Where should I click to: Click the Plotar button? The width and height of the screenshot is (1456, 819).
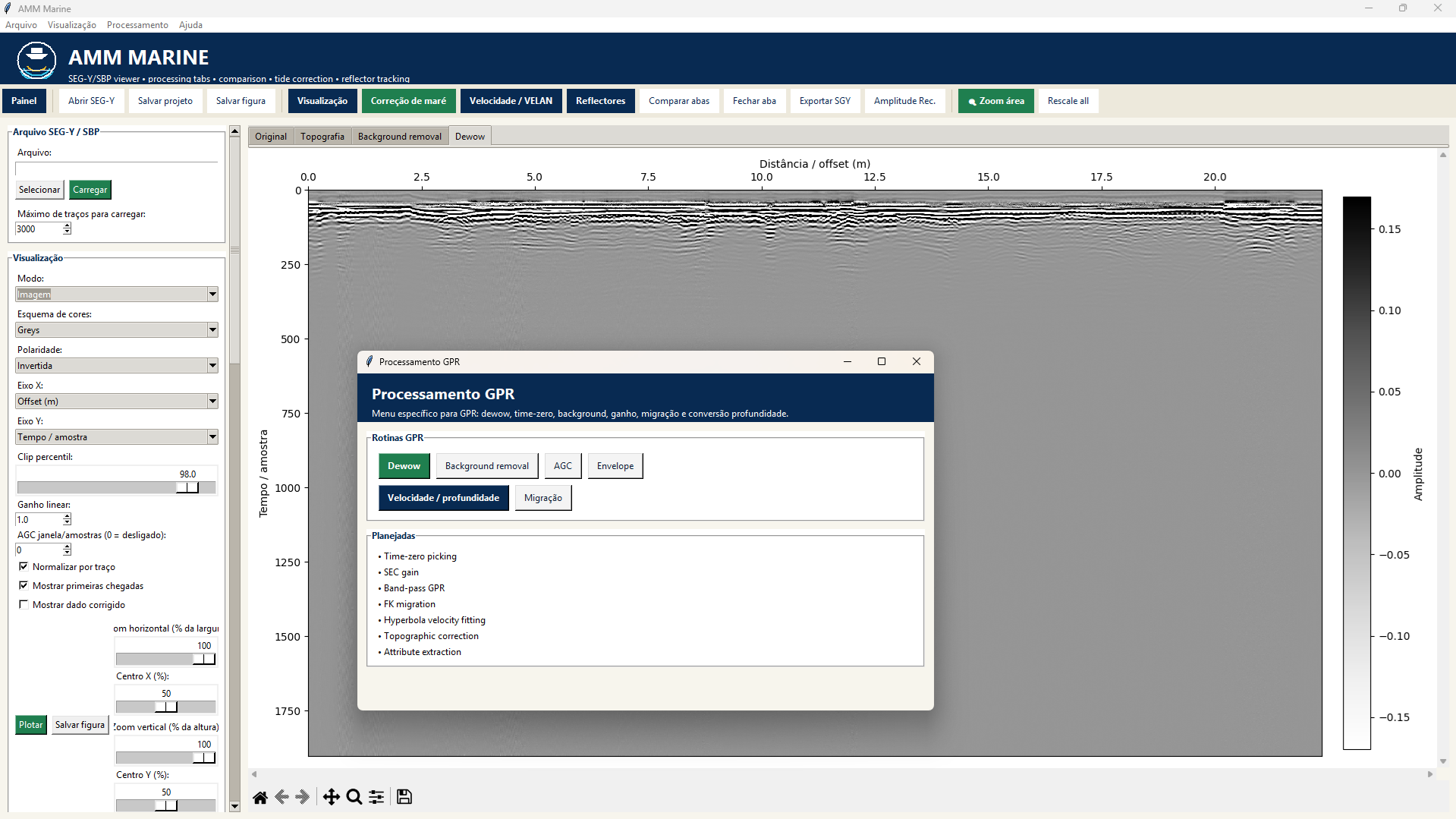pyautogui.click(x=31, y=725)
